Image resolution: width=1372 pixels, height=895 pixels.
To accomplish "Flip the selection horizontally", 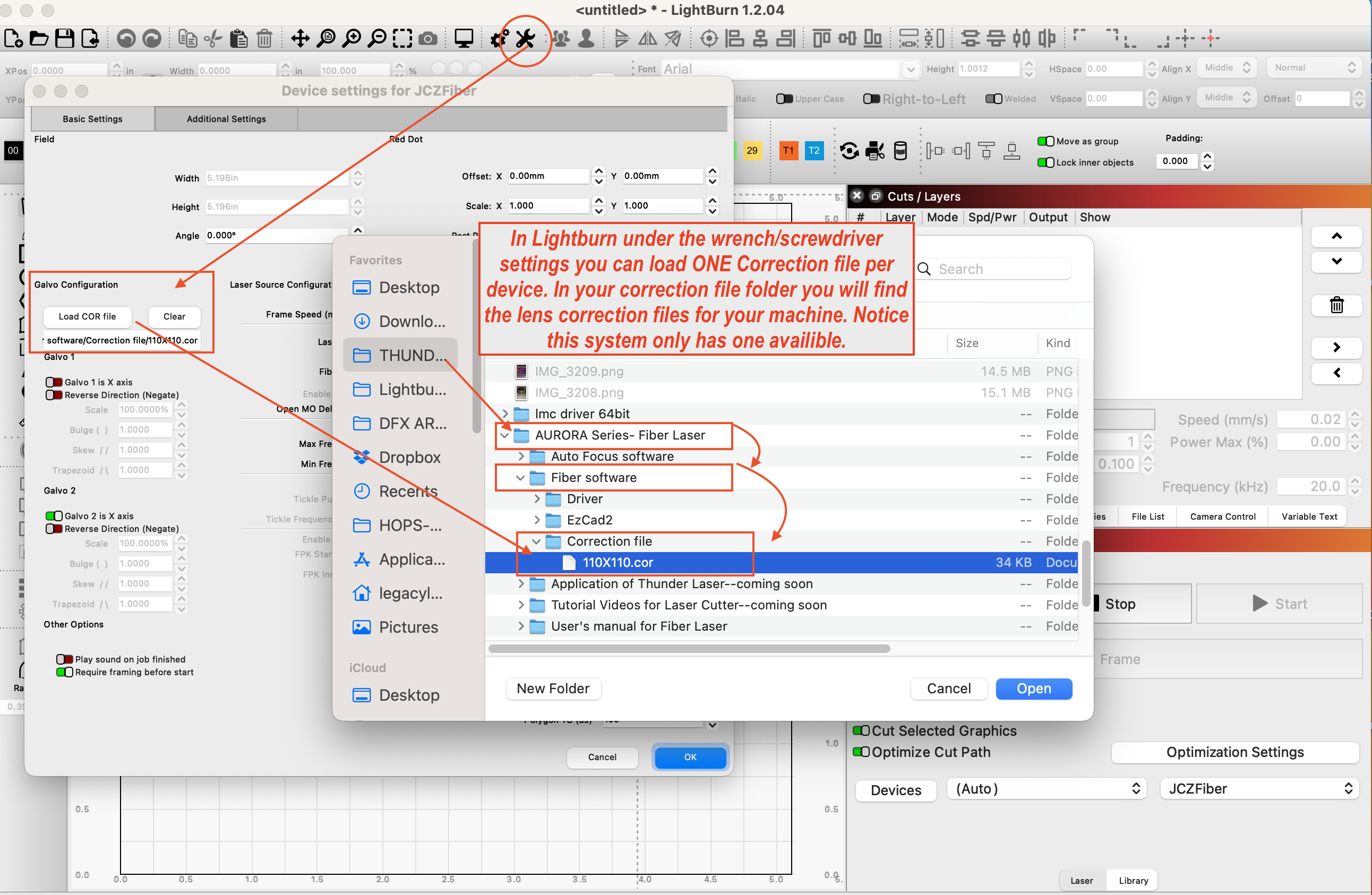I will [647, 39].
